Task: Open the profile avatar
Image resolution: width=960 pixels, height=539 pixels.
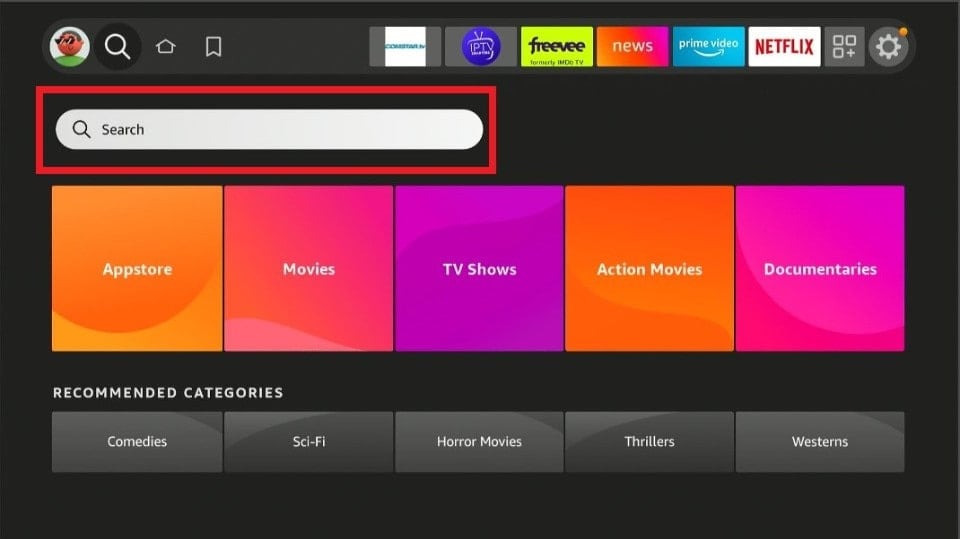Action: (x=69, y=47)
